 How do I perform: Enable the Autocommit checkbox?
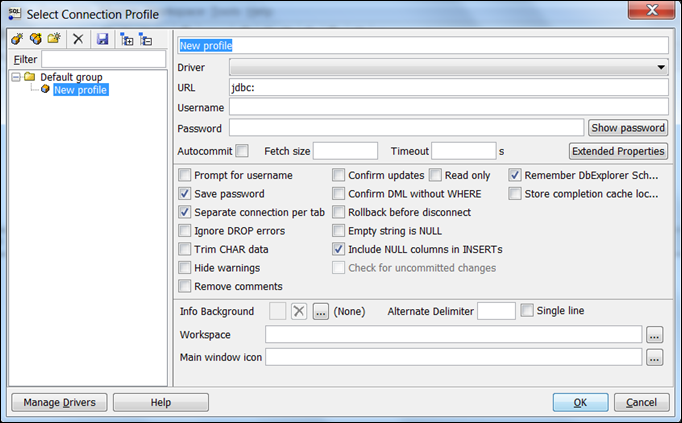tap(242, 151)
